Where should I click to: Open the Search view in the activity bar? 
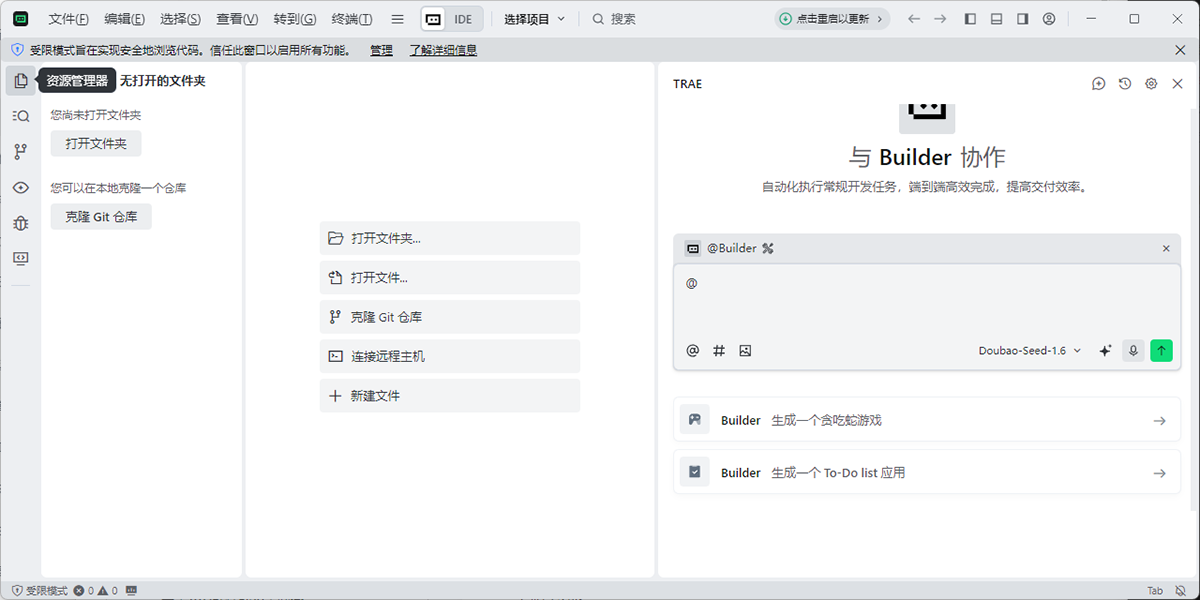coord(21,116)
